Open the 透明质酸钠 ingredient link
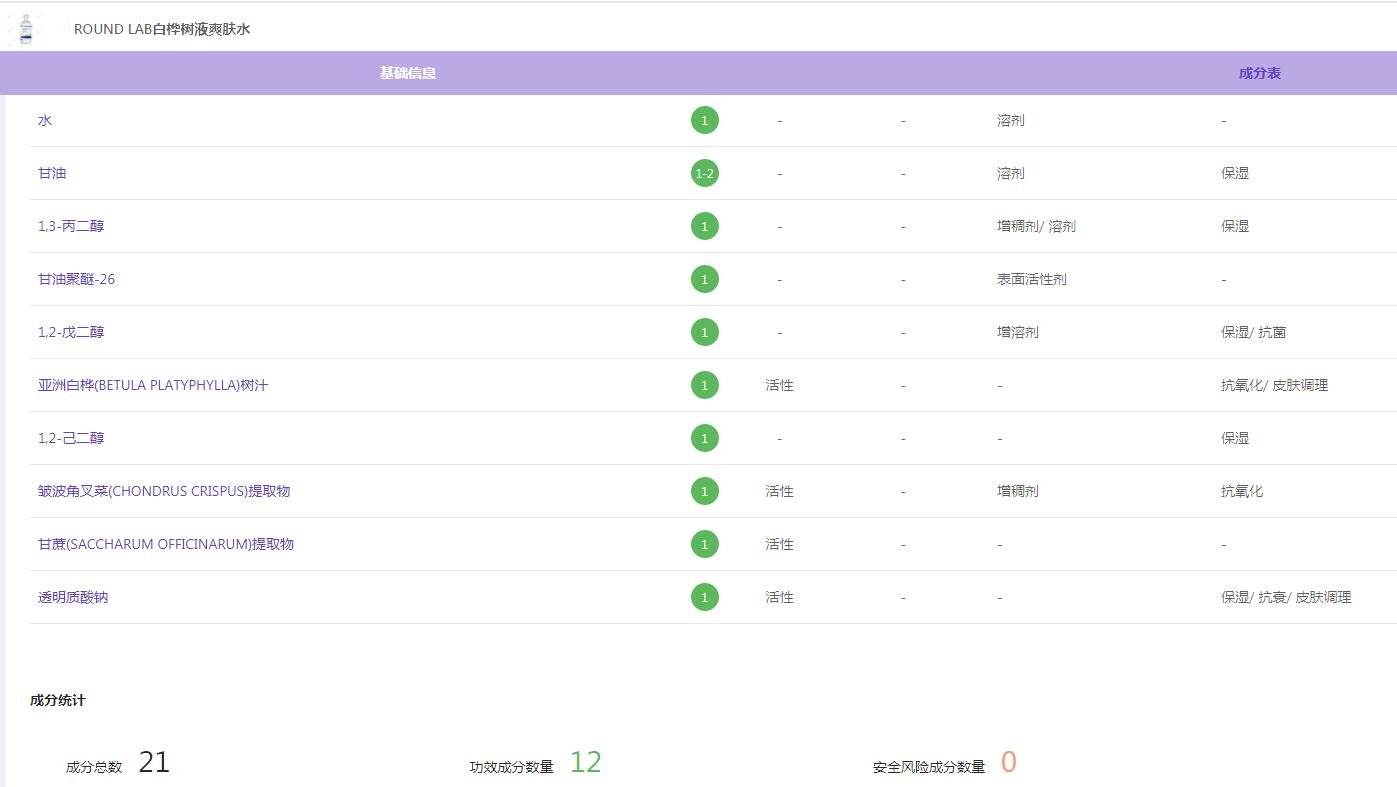The height and width of the screenshot is (787, 1397). point(73,597)
